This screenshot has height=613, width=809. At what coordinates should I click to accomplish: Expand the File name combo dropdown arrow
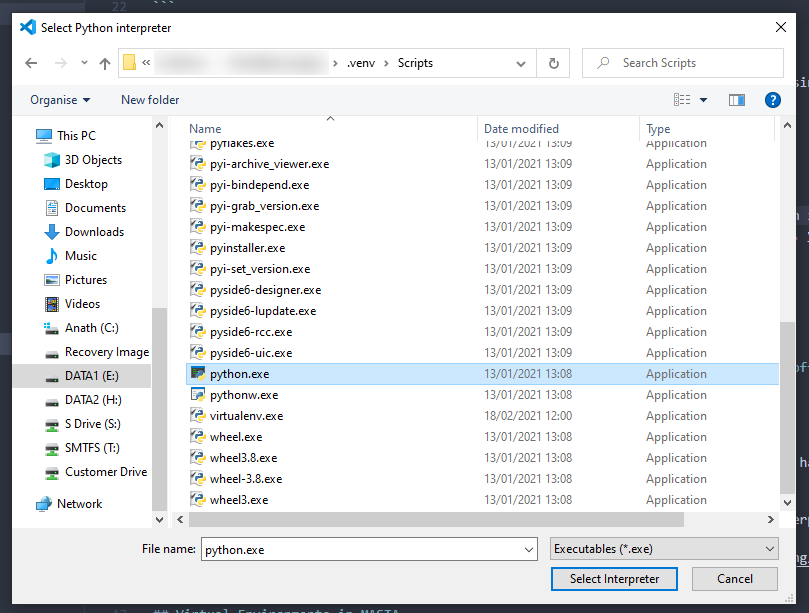(x=529, y=550)
